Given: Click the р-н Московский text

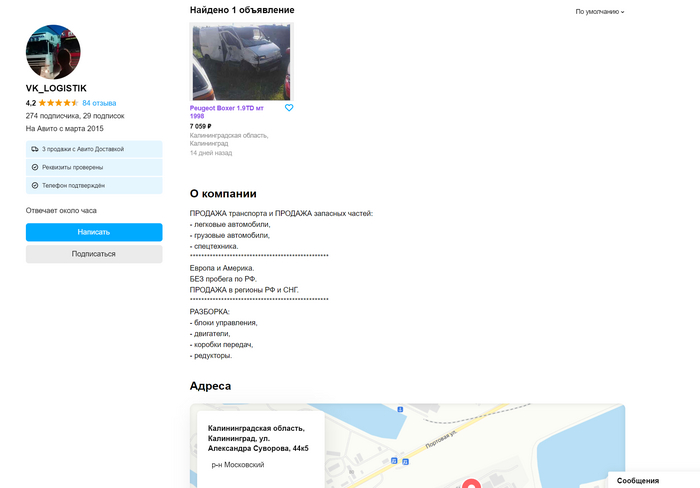Looking at the screenshot, I should point(238,465).
